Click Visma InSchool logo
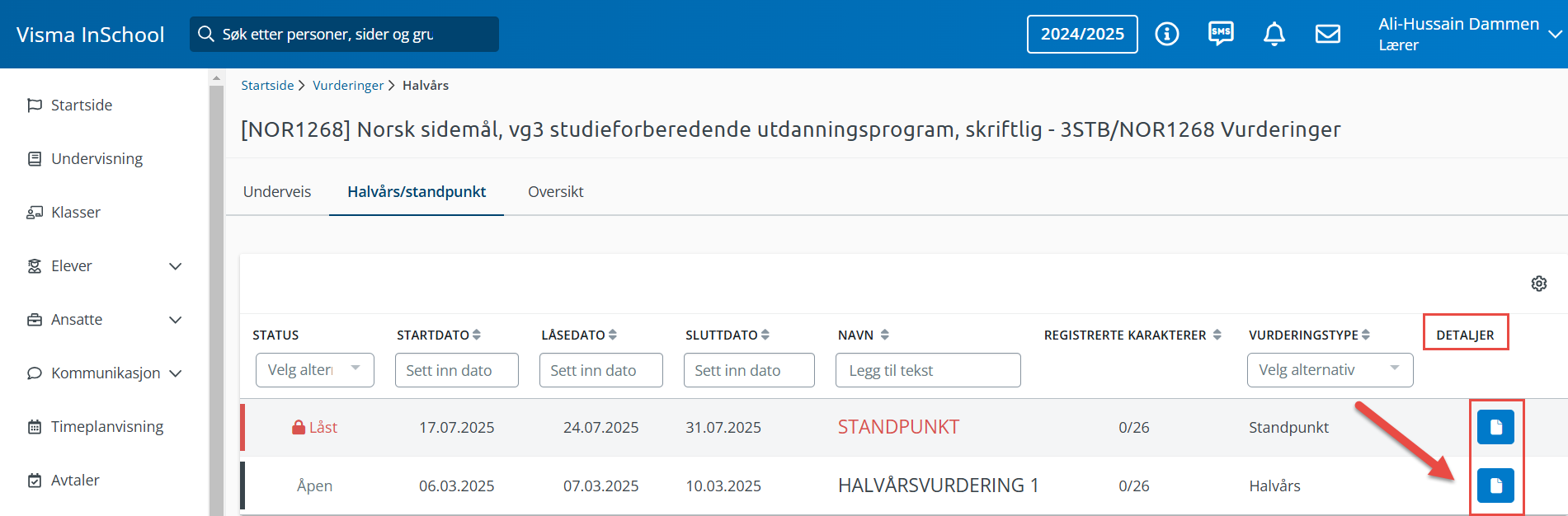Image resolution: width=1568 pixels, height=516 pixels. click(91, 35)
